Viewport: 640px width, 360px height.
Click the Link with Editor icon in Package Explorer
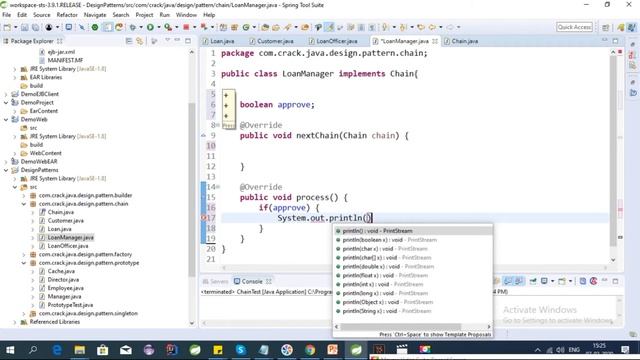pos(140,41)
